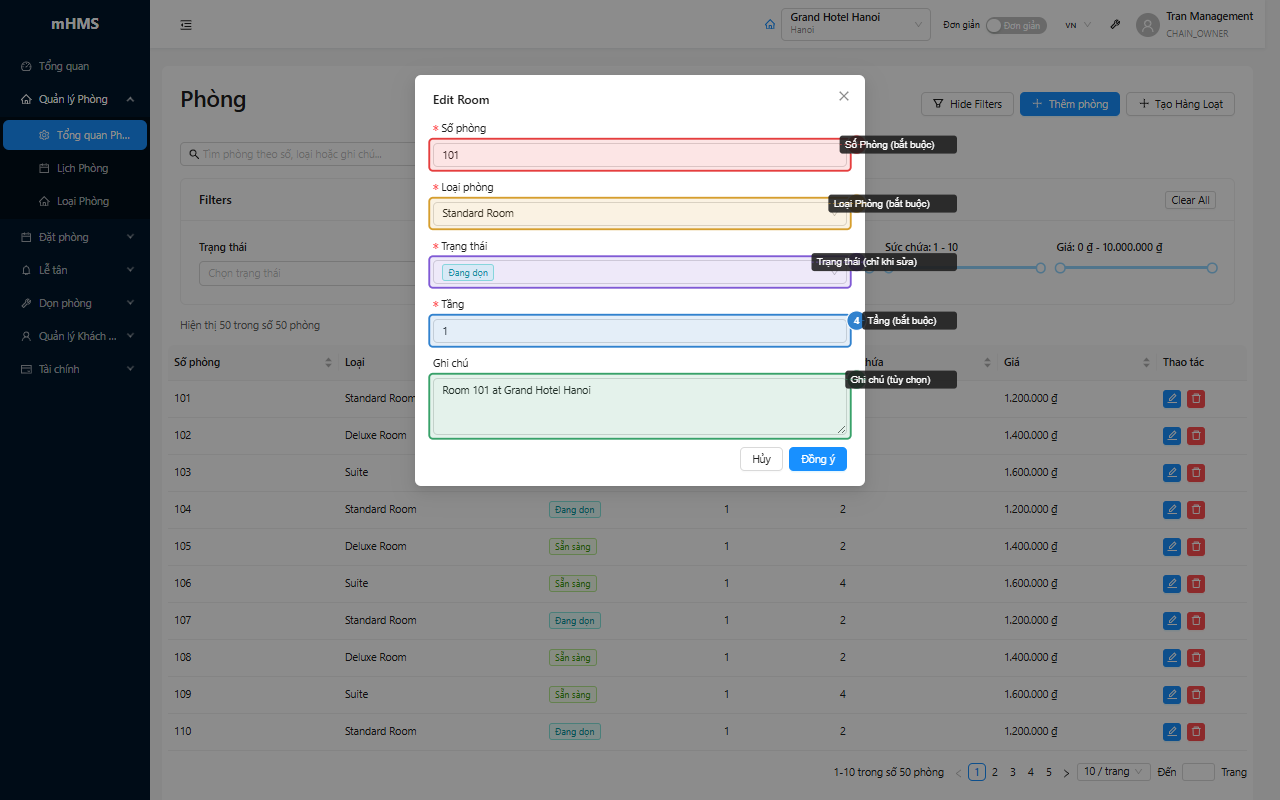Click the wrench settings icon in header
The image size is (1280, 800).
(1116, 25)
